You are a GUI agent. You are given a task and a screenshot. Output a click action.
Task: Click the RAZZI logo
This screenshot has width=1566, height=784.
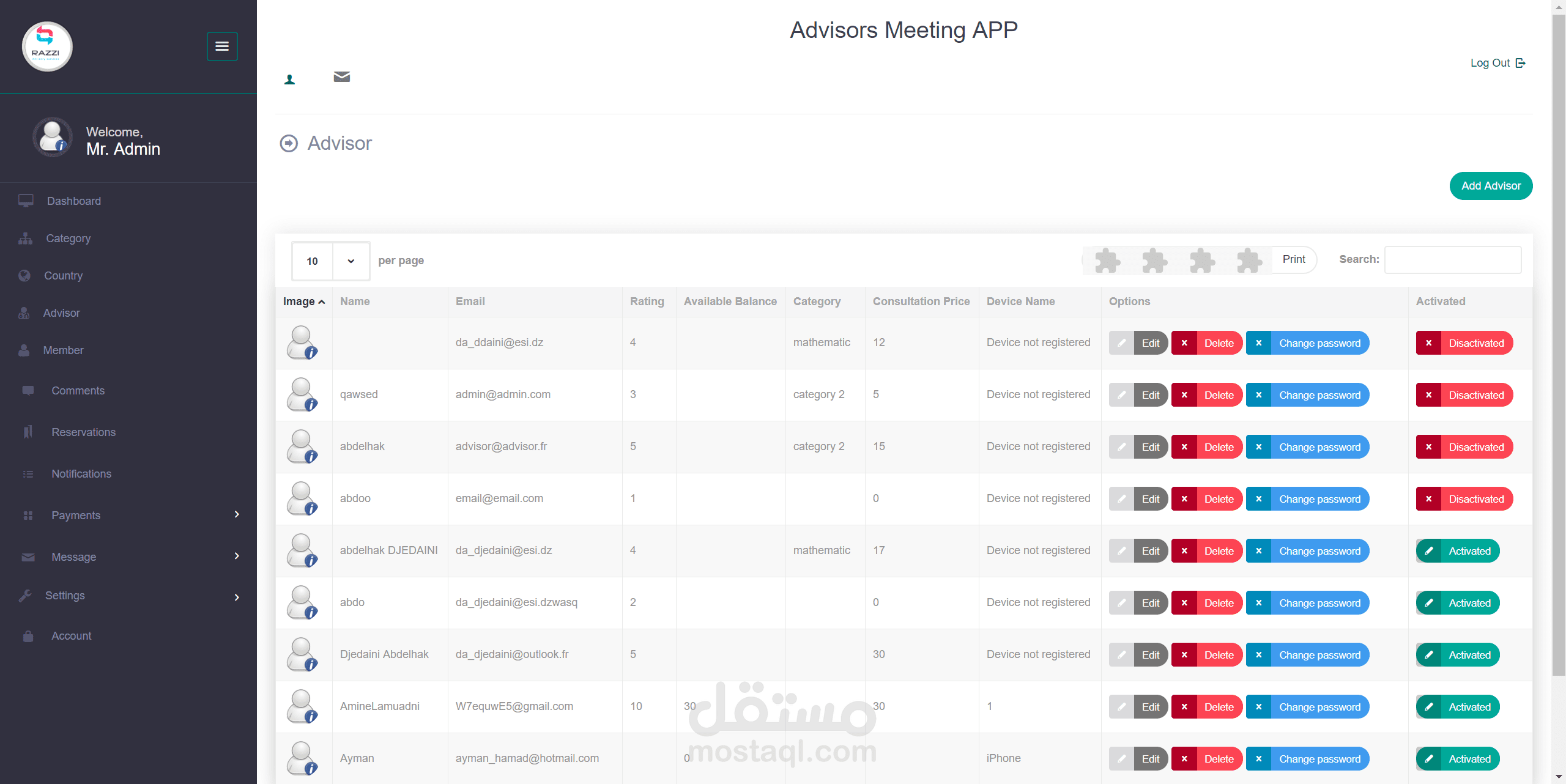(47, 47)
